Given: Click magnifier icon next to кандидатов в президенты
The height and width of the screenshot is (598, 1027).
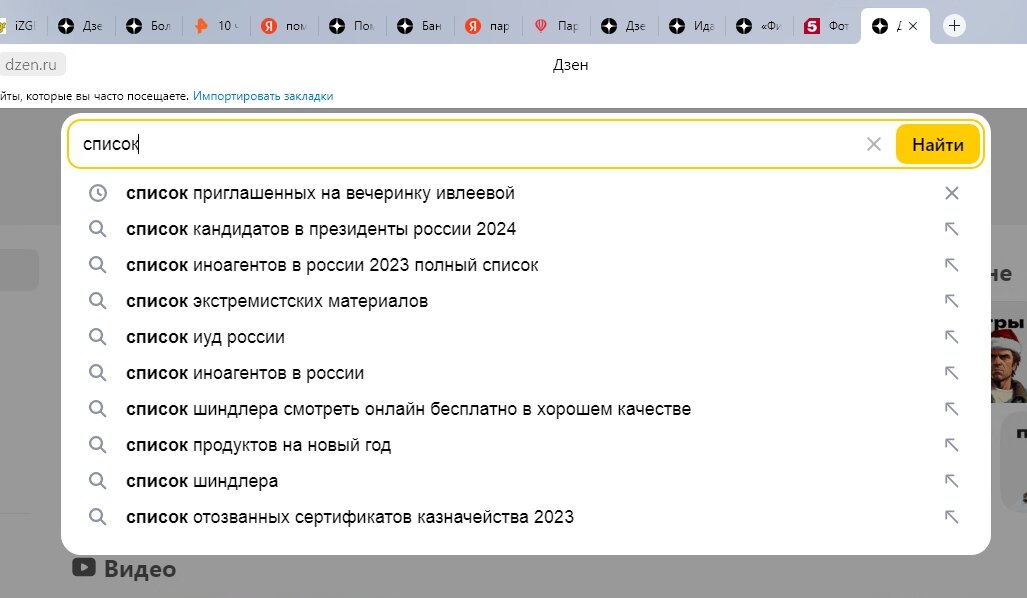Looking at the screenshot, I should pyautogui.click(x=98, y=229).
